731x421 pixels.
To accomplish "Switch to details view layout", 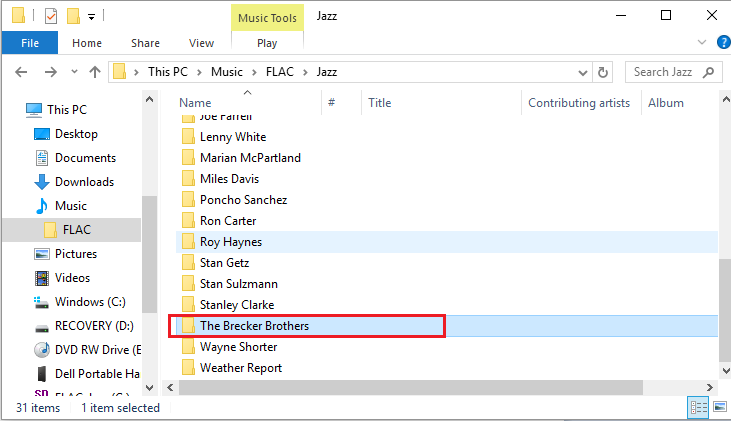I will pos(697,407).
